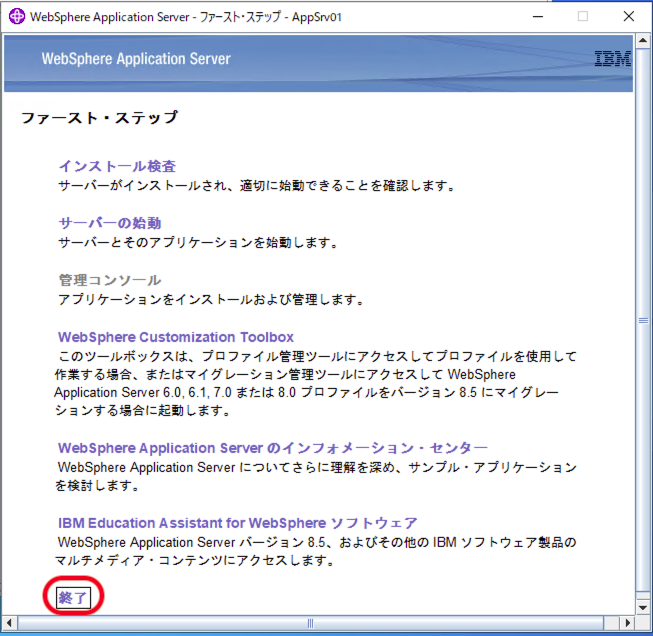Viewport: 653px width, 636px height.
Task: Click the WebSphere globe icon in title bar
Action: pos(17,17)
